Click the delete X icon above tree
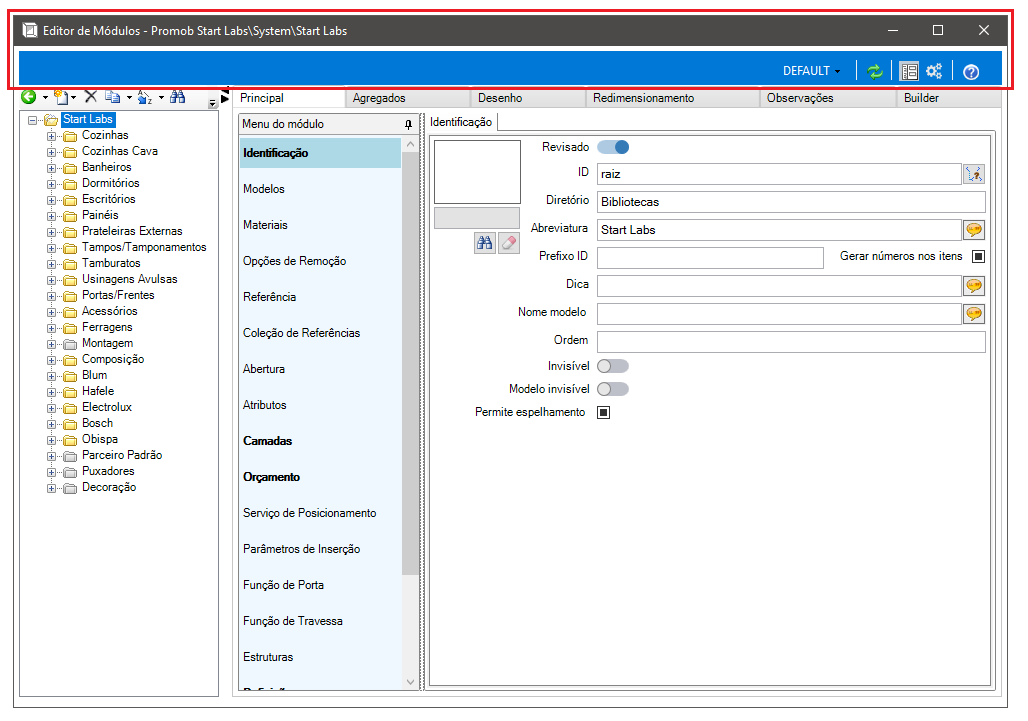The height and width of the screenshot is (721, 1028). [x=91, y=97]
